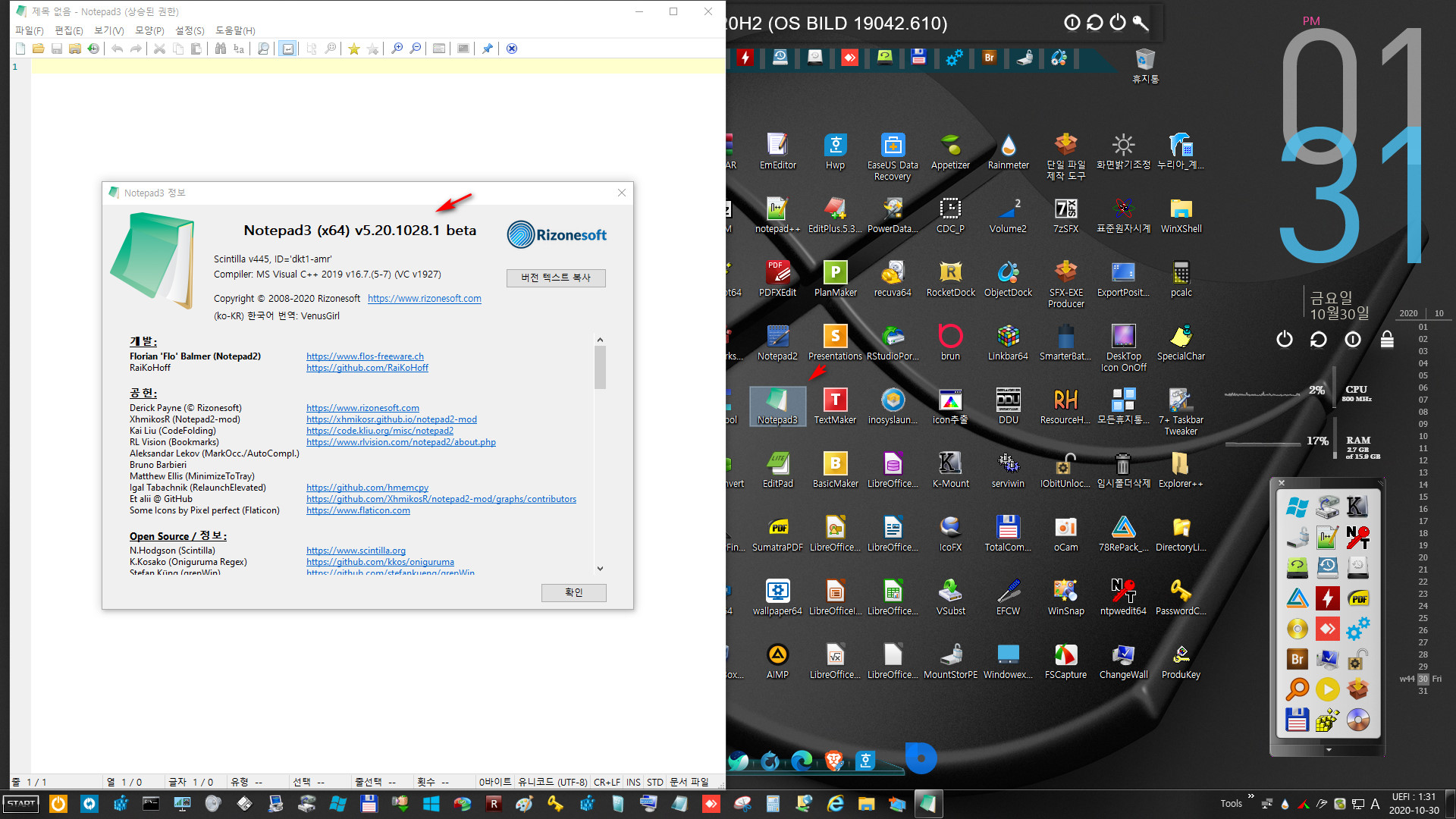Click the taskbar clock showing 2020-10-30
Screen dimensions: 1456x819
(1414, 804)
